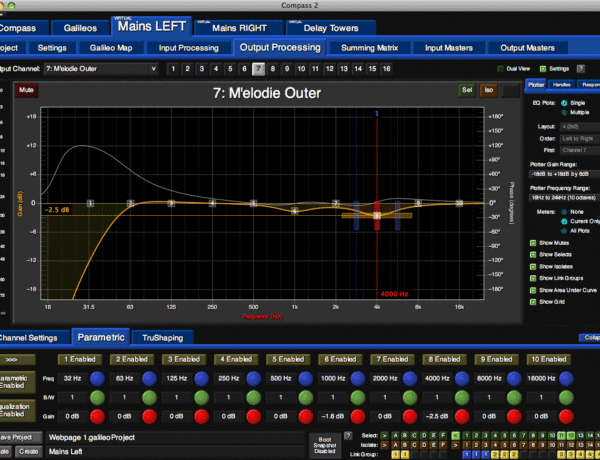Click the Iso button above the plot
The width and height of the screenshot is (600, 460).
[490, 90]
